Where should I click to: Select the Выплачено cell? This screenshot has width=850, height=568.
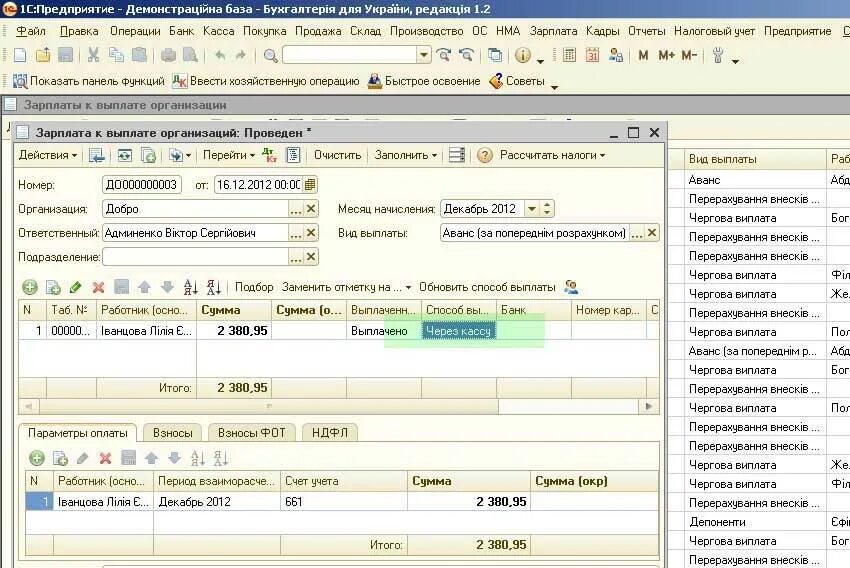click(384, 331)
